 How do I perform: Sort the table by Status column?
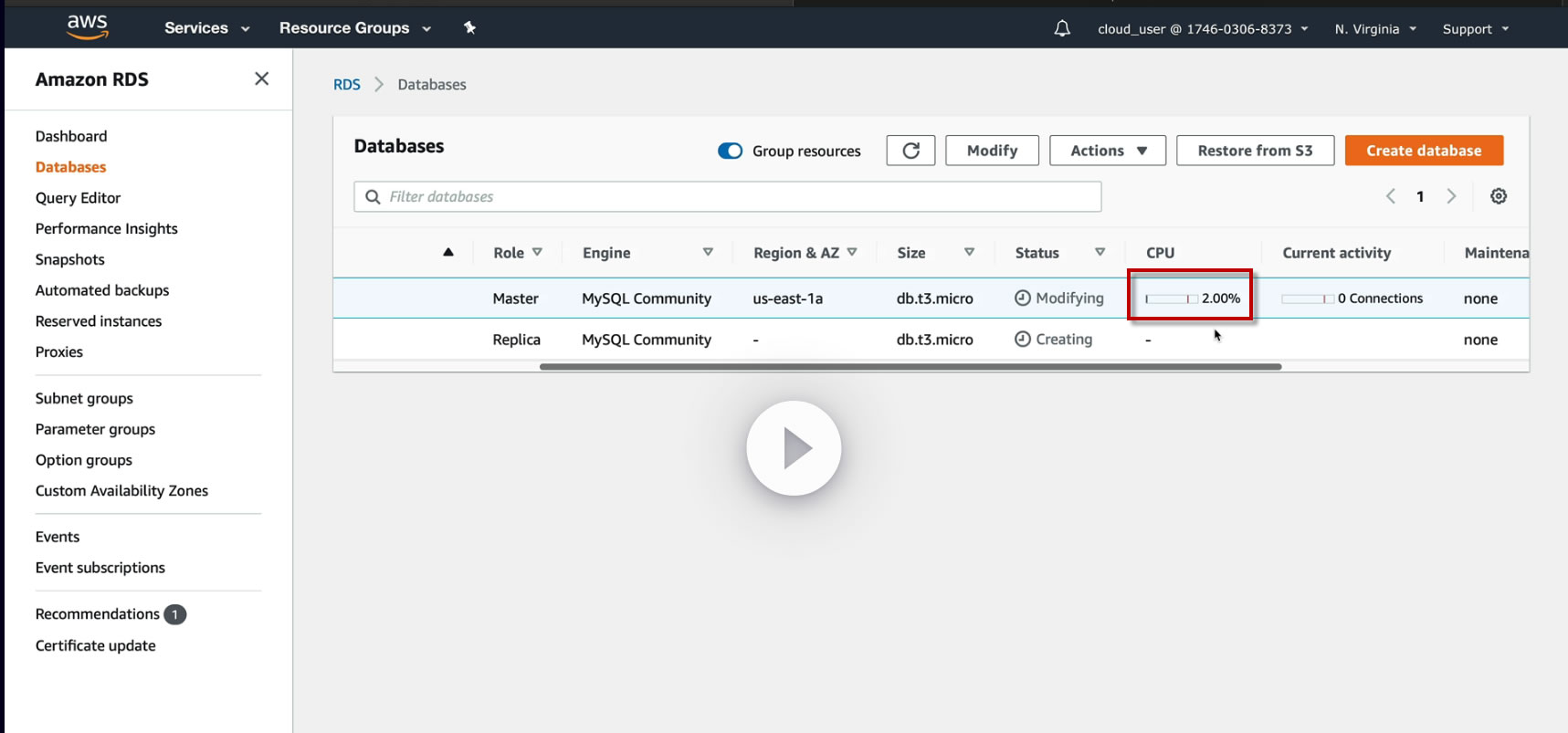pyautogui.click(x=1060, y=253)
